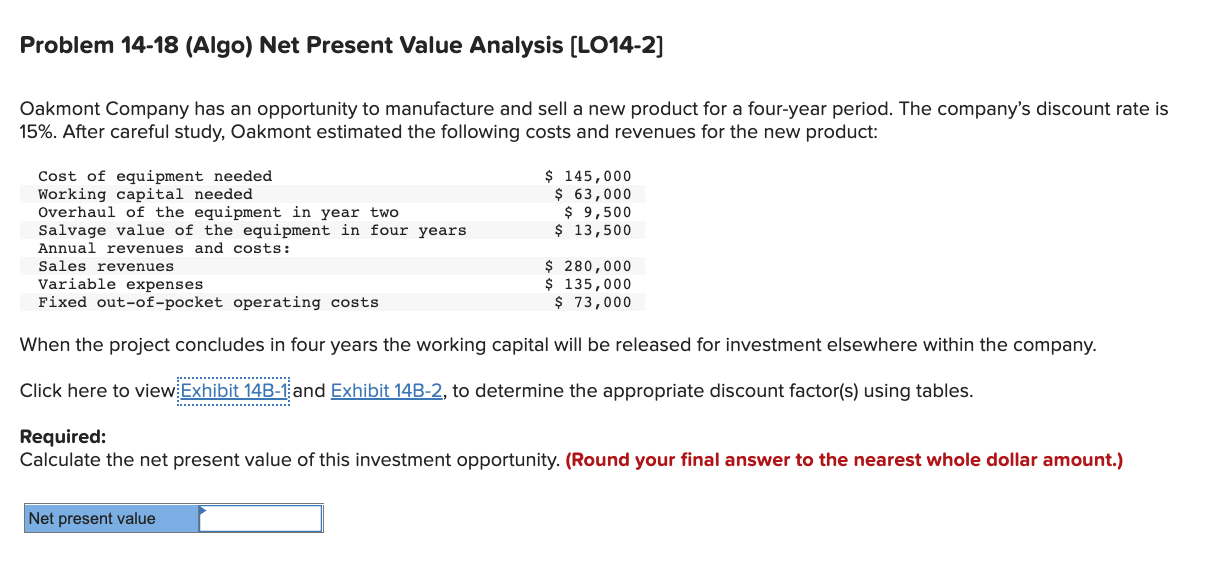Image resolution: width=1226 pixels, height=577 pixels.
Task: Click the Annual revenues and costs line
Action: (163, 248)
